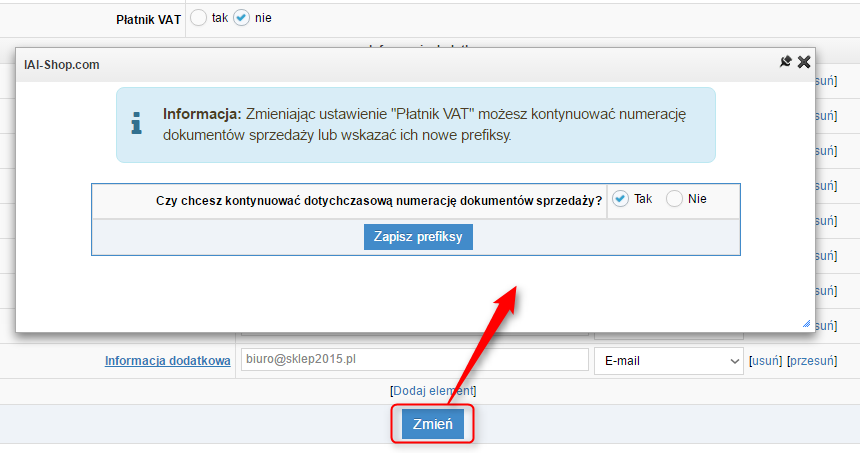Click przesuń link in E-mail row
The width and height of the screenshot is (860, 453).
point(812,361)
